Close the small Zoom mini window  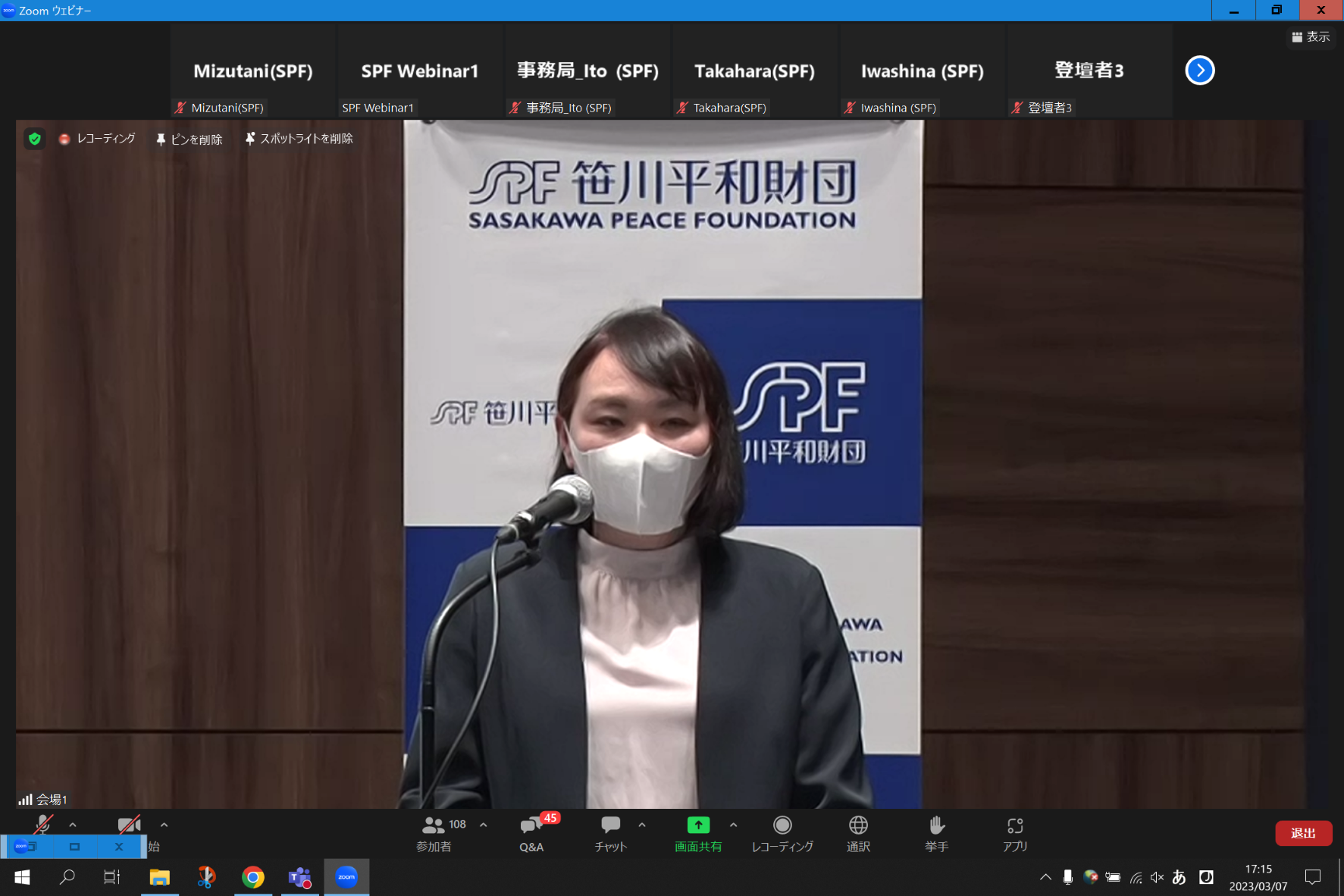pyautogui.click(x=118, y=847)
